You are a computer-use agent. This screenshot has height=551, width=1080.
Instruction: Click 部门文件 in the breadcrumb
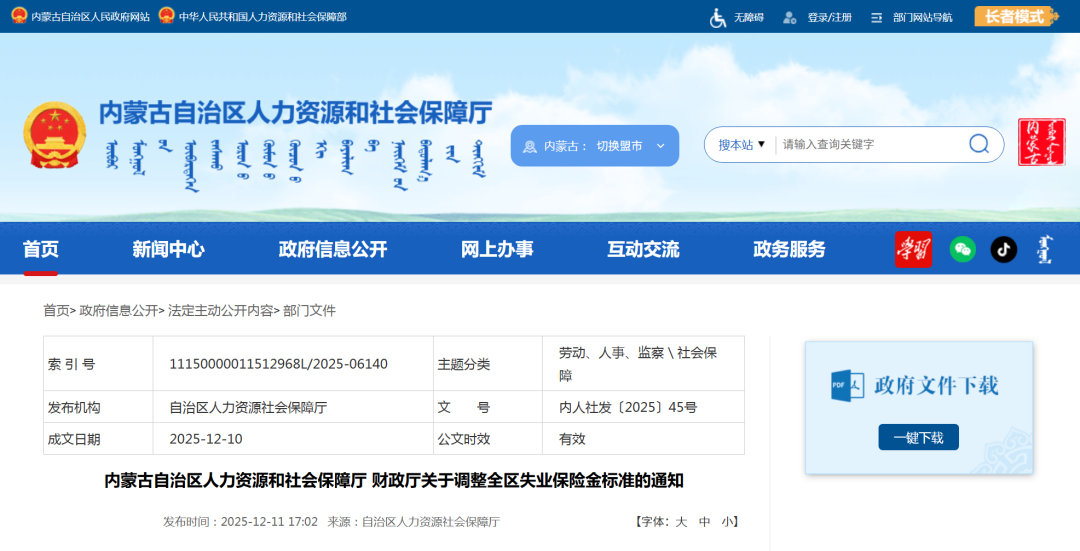pos(309,311)
